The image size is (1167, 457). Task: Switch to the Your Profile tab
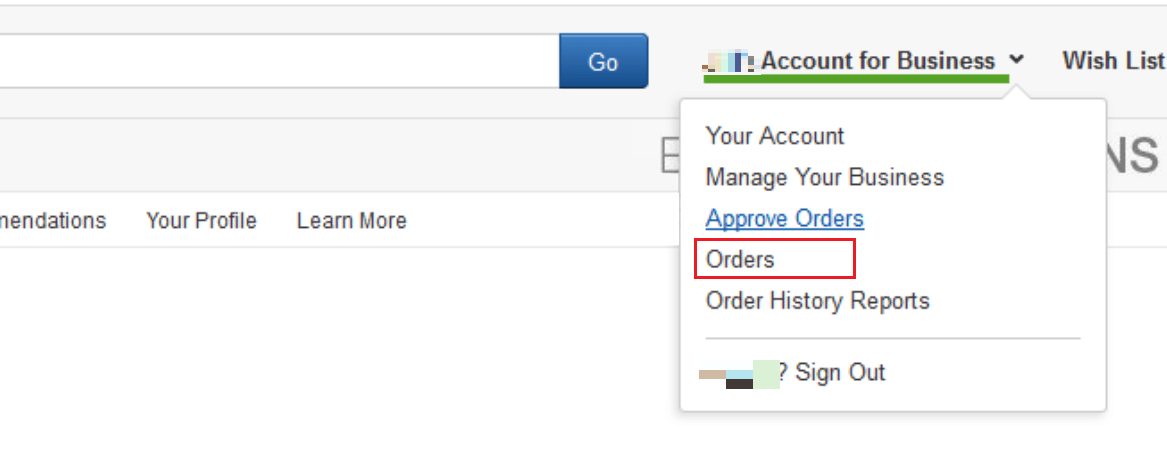point(202,221)
